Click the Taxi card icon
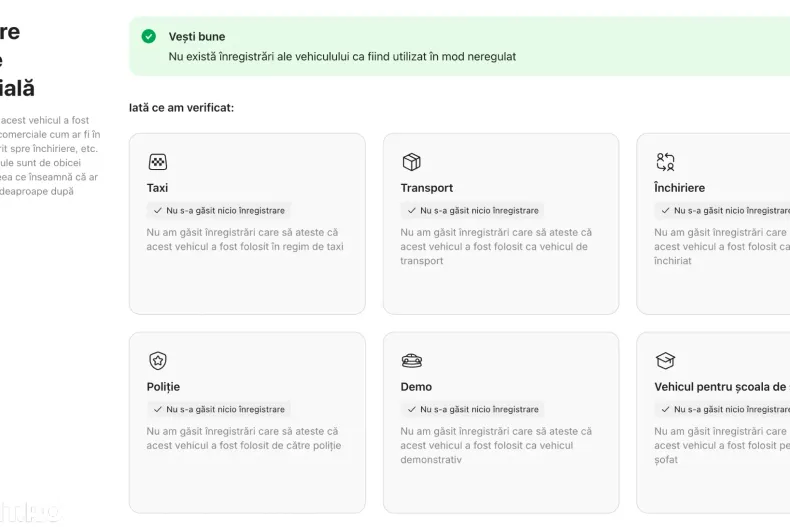The image size is (790, 527). 158,162
